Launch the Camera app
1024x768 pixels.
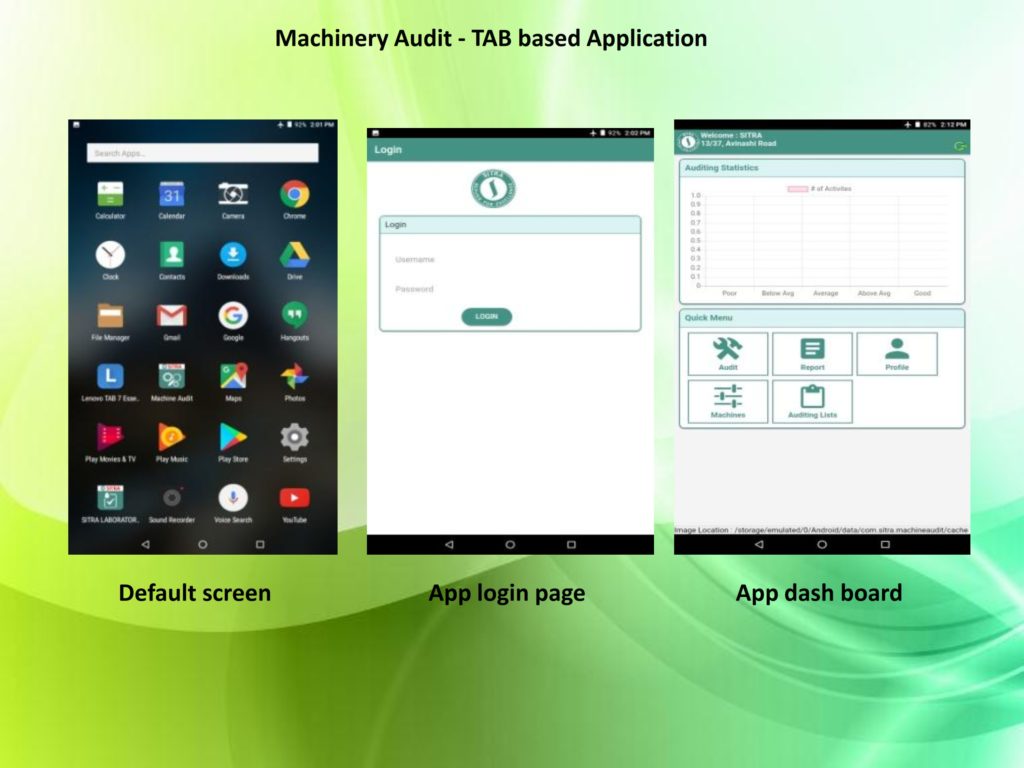pyautogui.click(x=233, y=194)
